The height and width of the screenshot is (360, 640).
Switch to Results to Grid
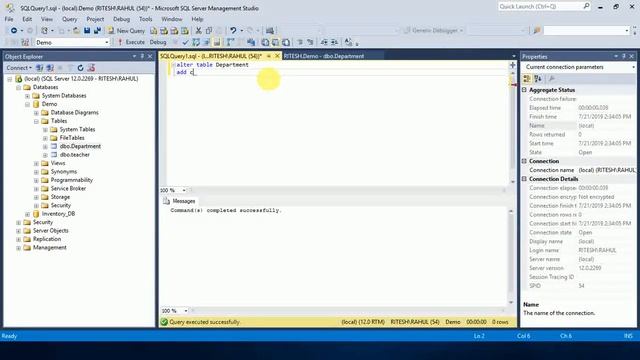click(276, 42)
